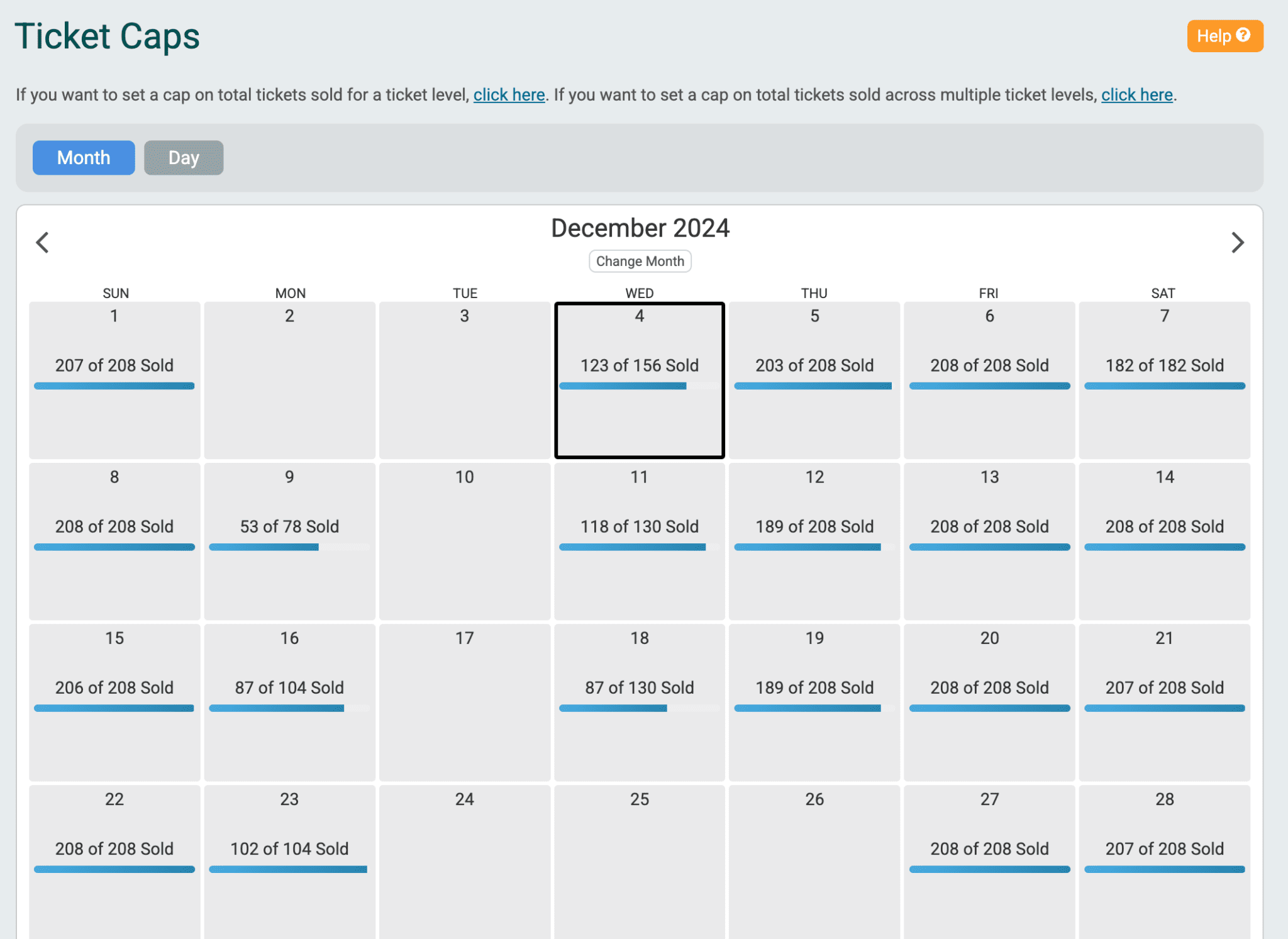Select December 23 with 102 of 104 sold
The image size is (1288, 939).
pyautogui.click(x=289, y=862)
